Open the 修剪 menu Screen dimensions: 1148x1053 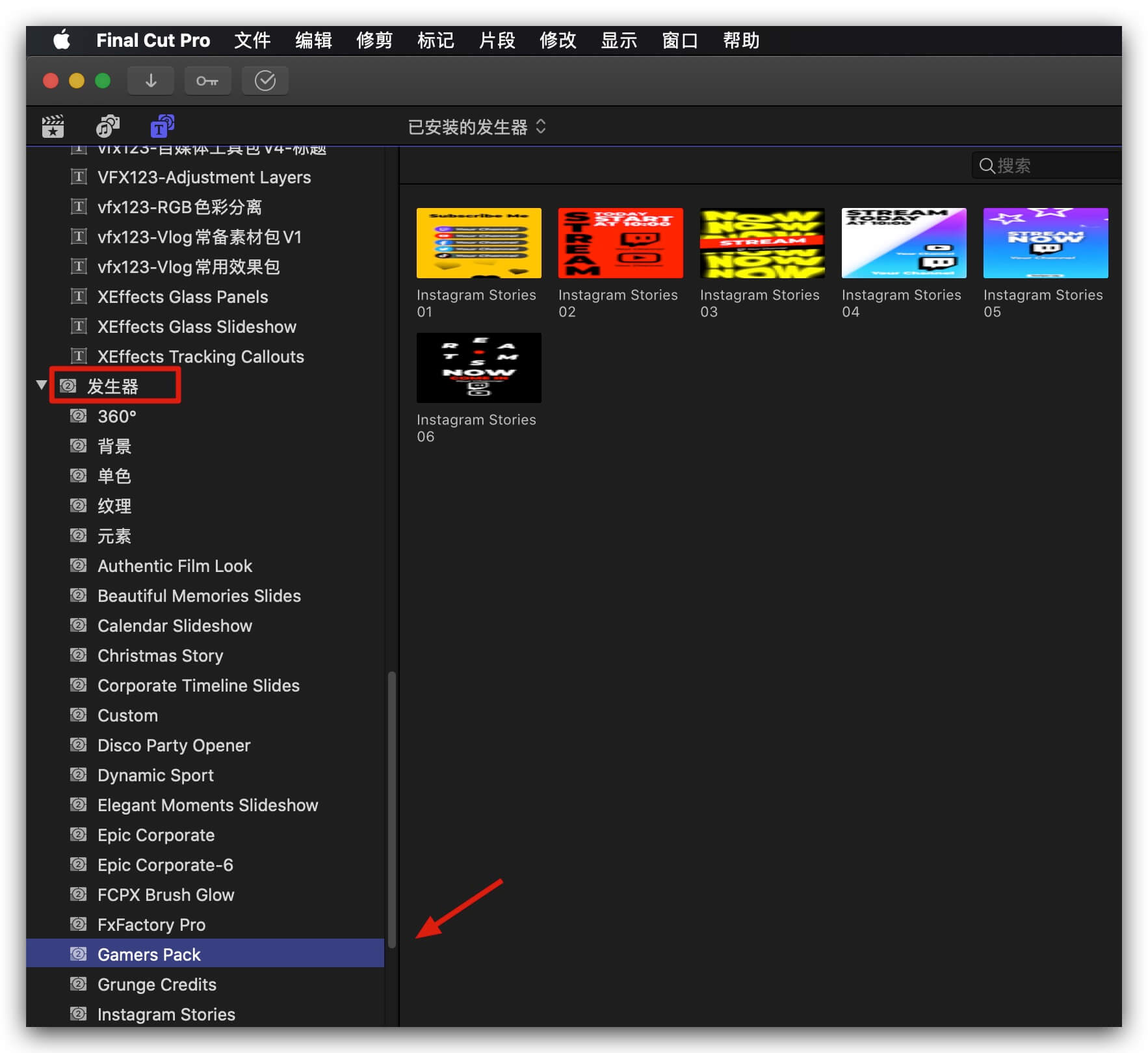click(374, 40)
